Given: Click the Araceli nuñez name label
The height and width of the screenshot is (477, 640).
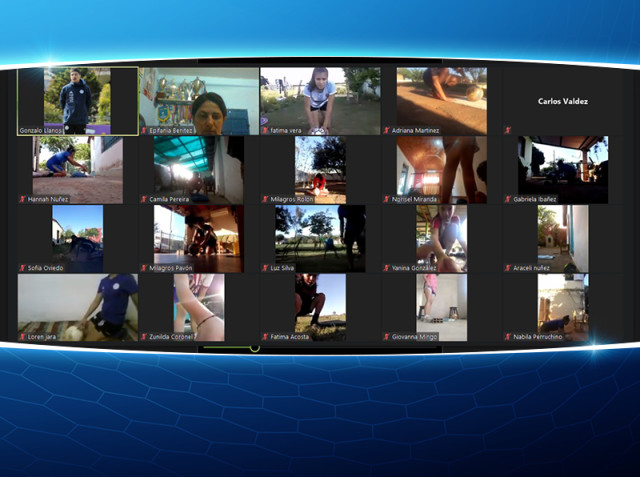Looking at the screenshot, I should pyautogui.click(x=531, y=268).
